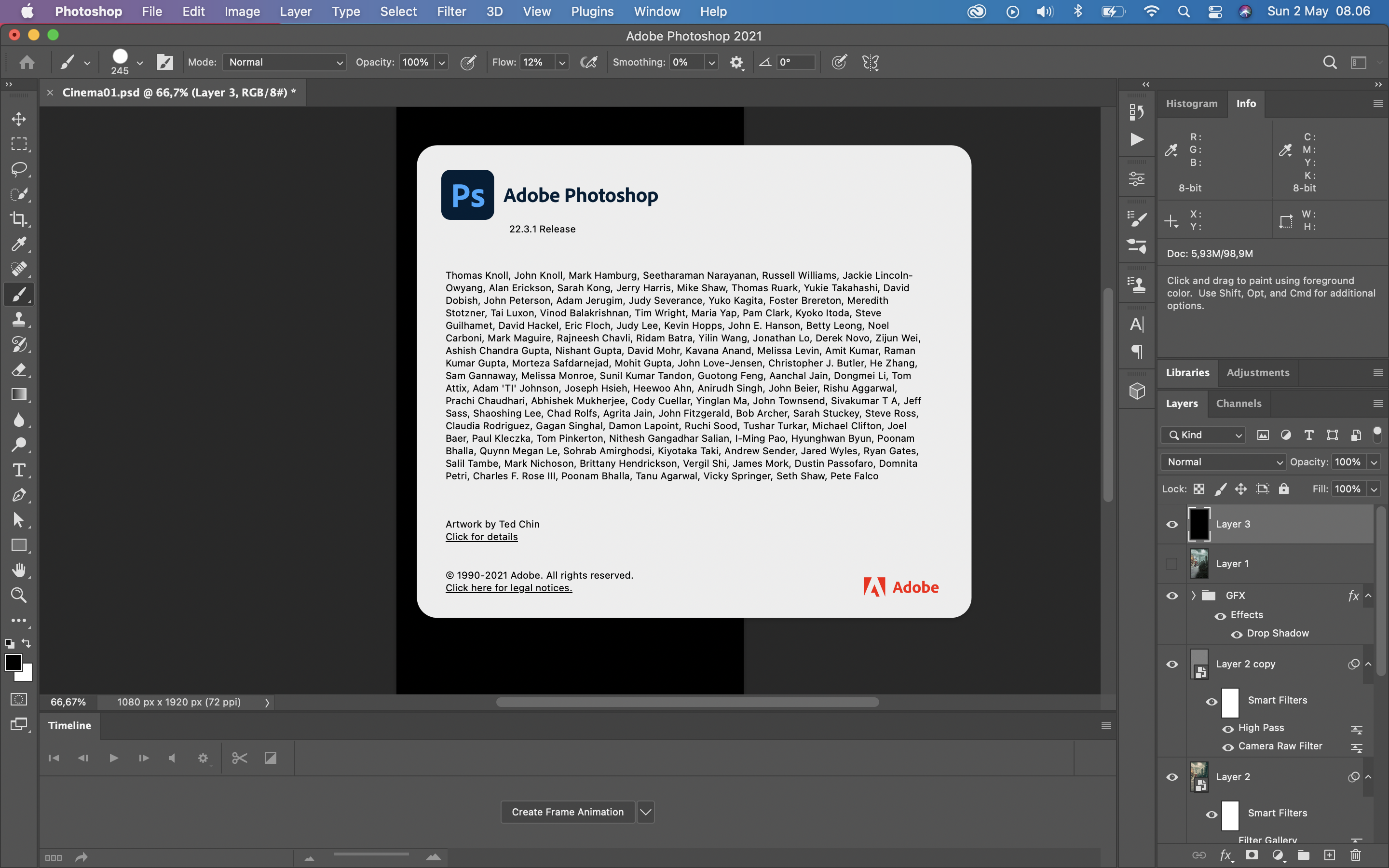1389x868 pixels.
Task: Select the Rectangle shape tool
Action: (19, 545)
